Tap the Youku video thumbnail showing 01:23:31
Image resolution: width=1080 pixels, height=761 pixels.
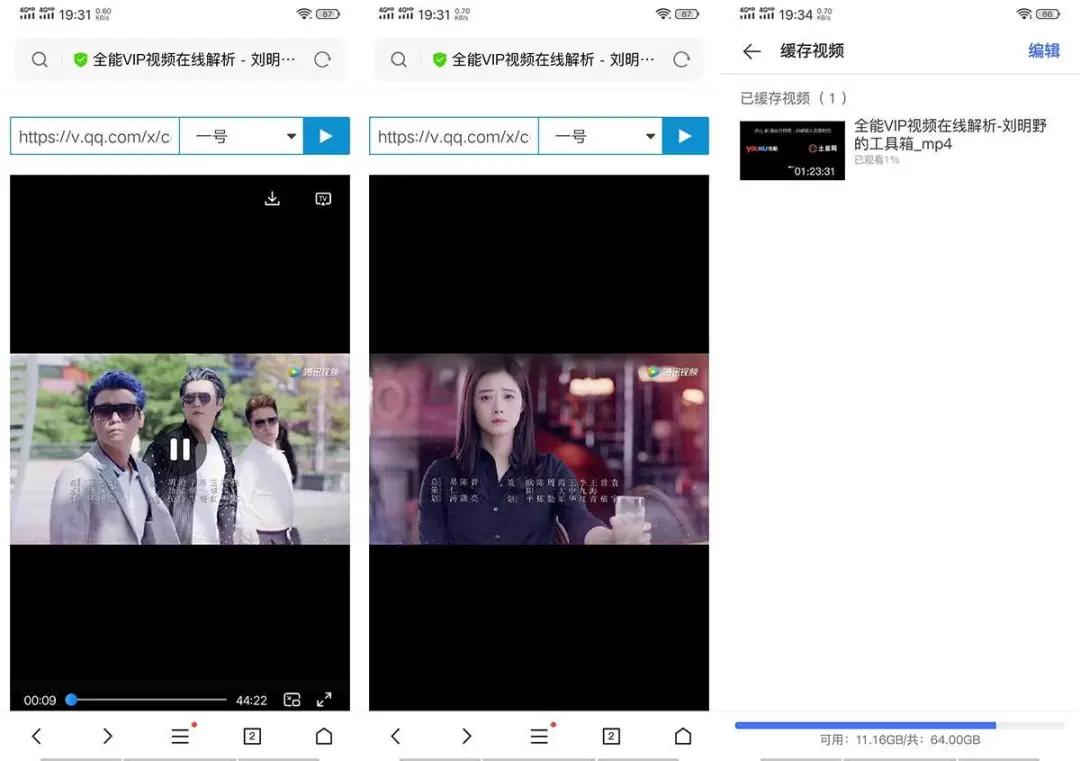(x=792, y=150)
